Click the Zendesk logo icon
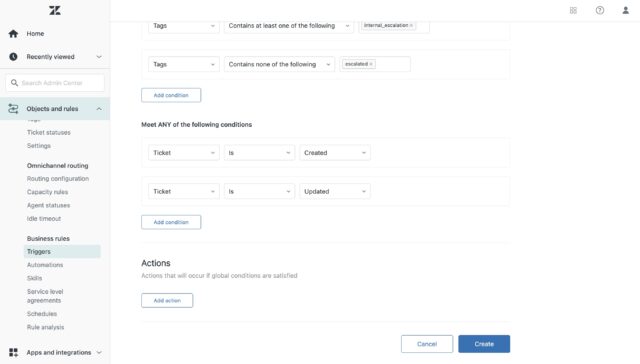The image size is (640, 364). pyautogui.click(x=55, y=11)
